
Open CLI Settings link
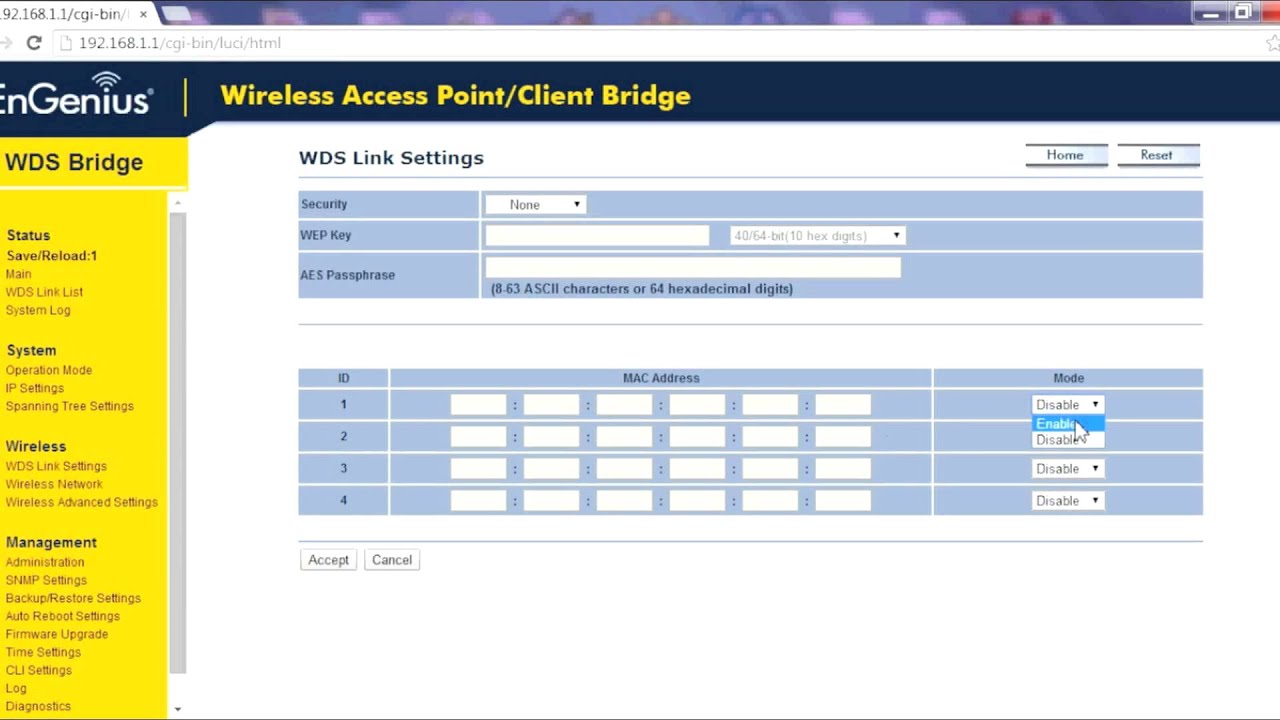(x=39, y=670)
